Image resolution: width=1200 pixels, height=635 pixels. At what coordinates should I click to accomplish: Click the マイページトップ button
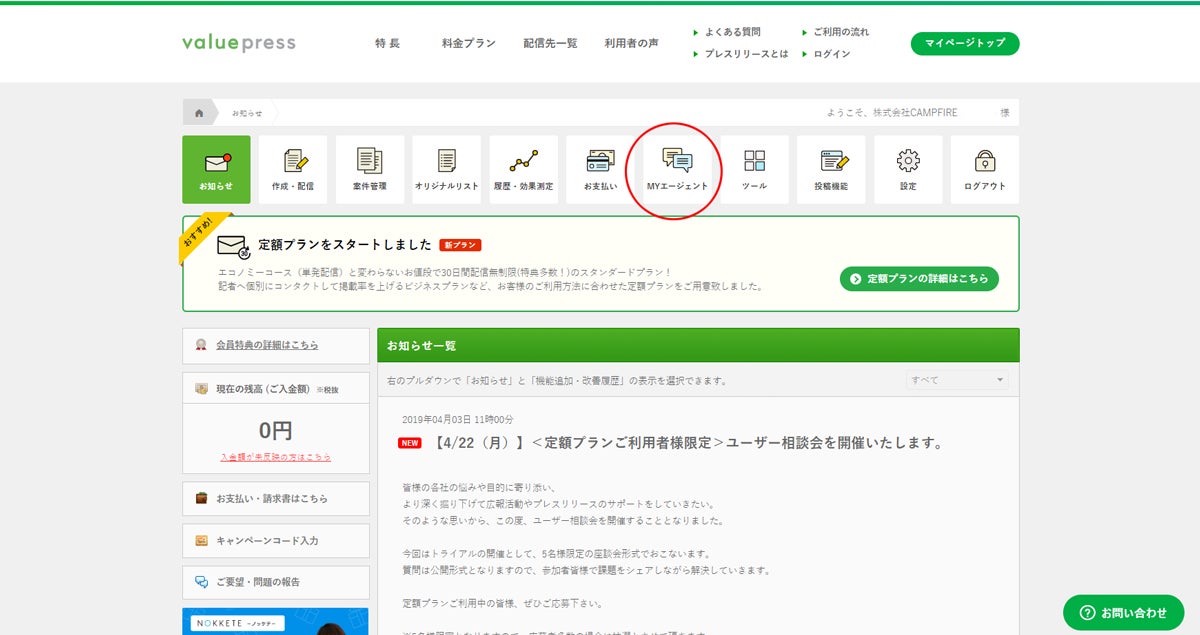964,43
